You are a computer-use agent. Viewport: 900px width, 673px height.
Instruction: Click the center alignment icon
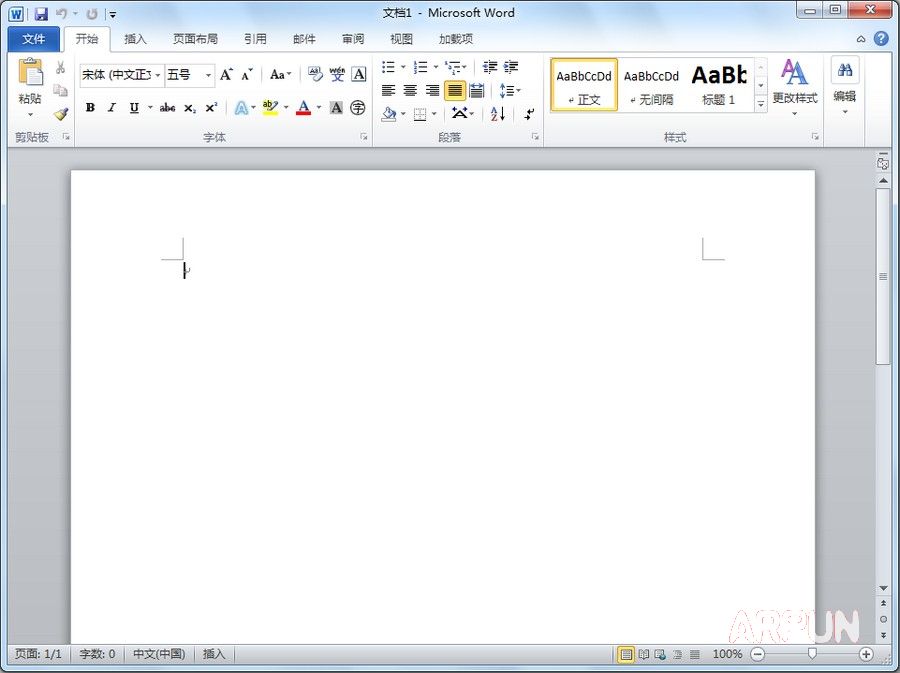tap(410, 90)
